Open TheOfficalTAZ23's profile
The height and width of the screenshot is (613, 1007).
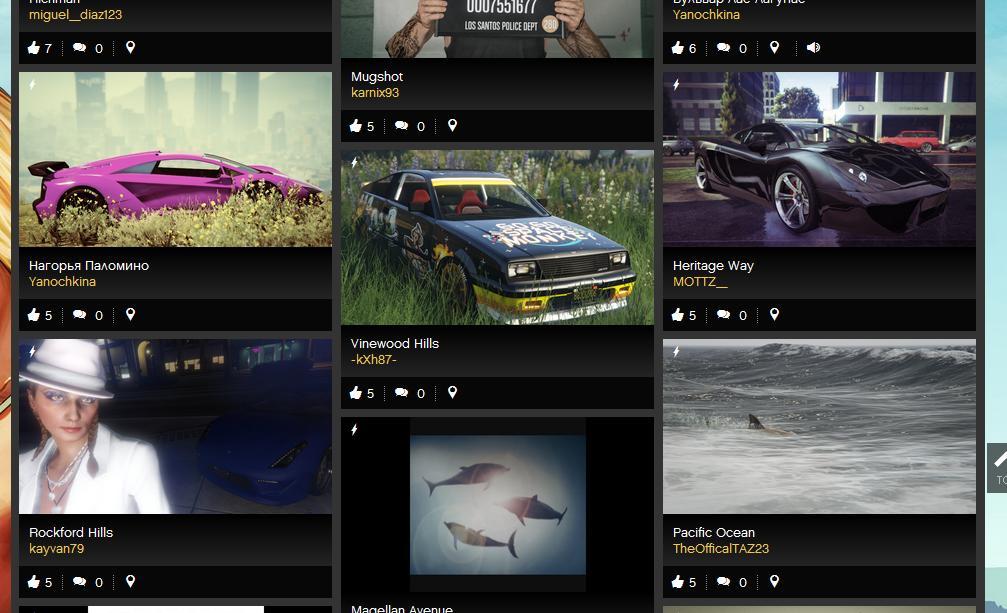(721, 548)
